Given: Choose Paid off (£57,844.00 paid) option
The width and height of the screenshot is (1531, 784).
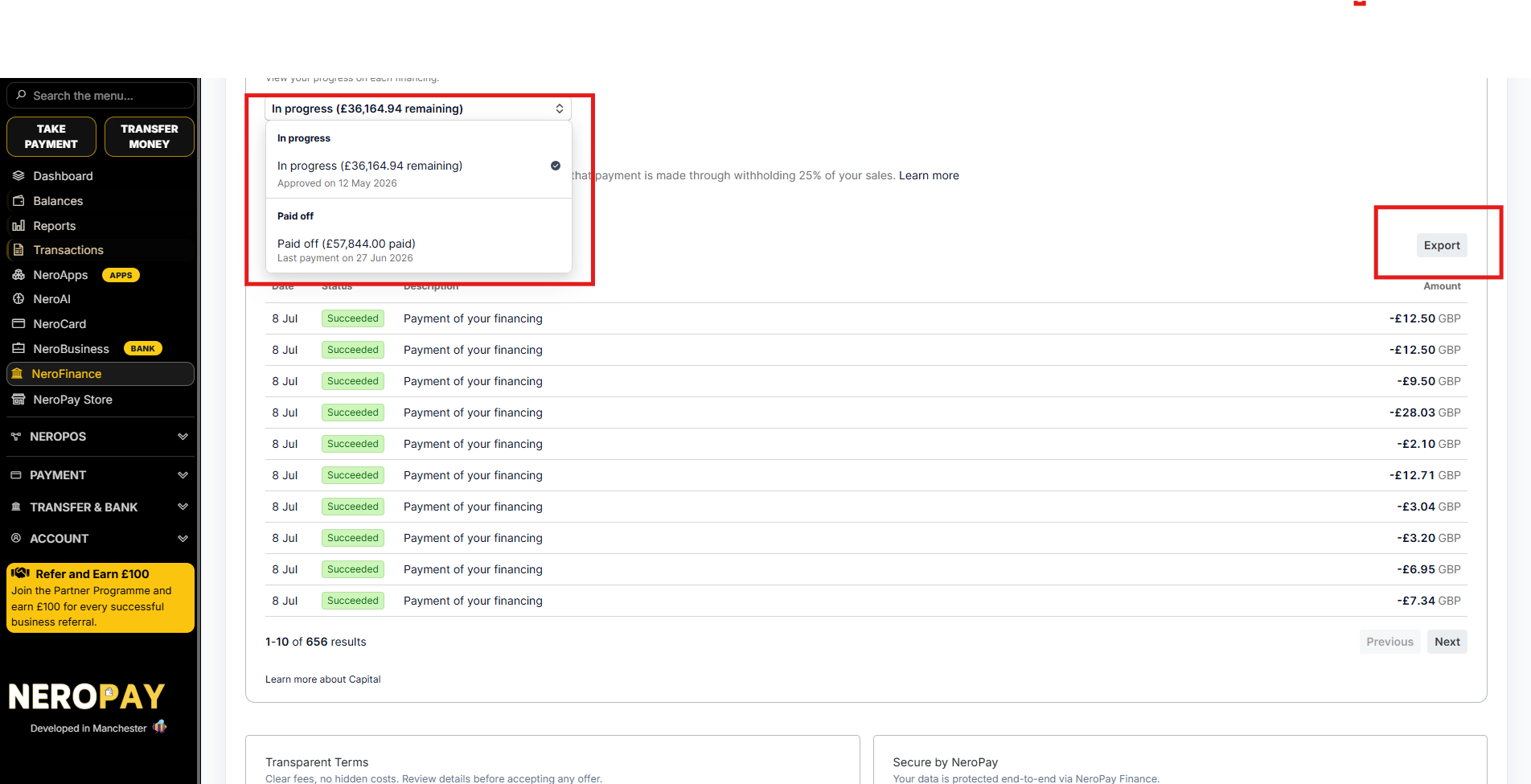Looking at the screenshot, I should 419,250.
